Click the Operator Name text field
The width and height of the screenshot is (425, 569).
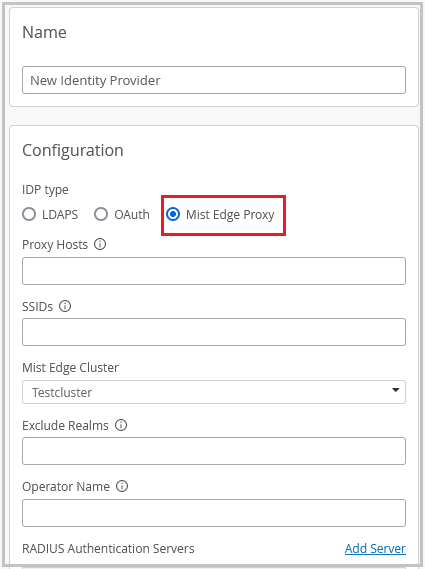(x=214, y=513)
